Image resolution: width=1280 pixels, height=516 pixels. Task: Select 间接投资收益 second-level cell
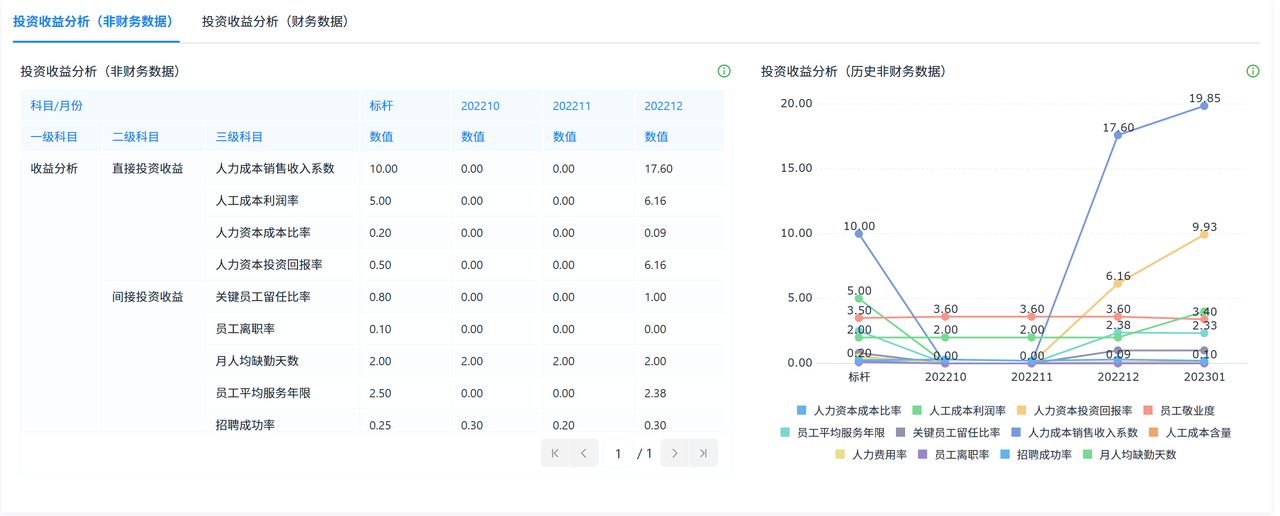[x=148, y=297]
